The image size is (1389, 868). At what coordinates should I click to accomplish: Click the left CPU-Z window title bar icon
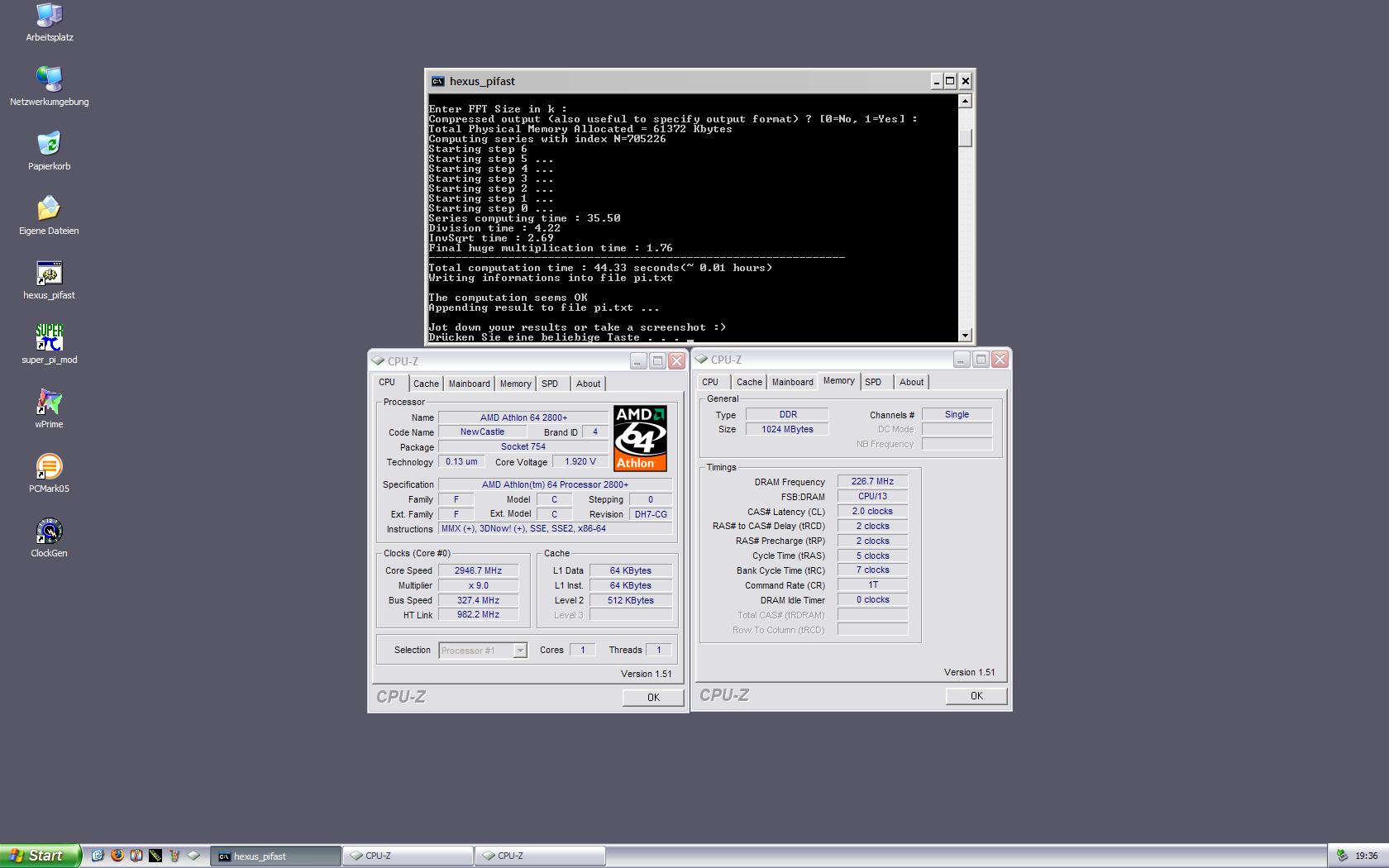(378, 361)
